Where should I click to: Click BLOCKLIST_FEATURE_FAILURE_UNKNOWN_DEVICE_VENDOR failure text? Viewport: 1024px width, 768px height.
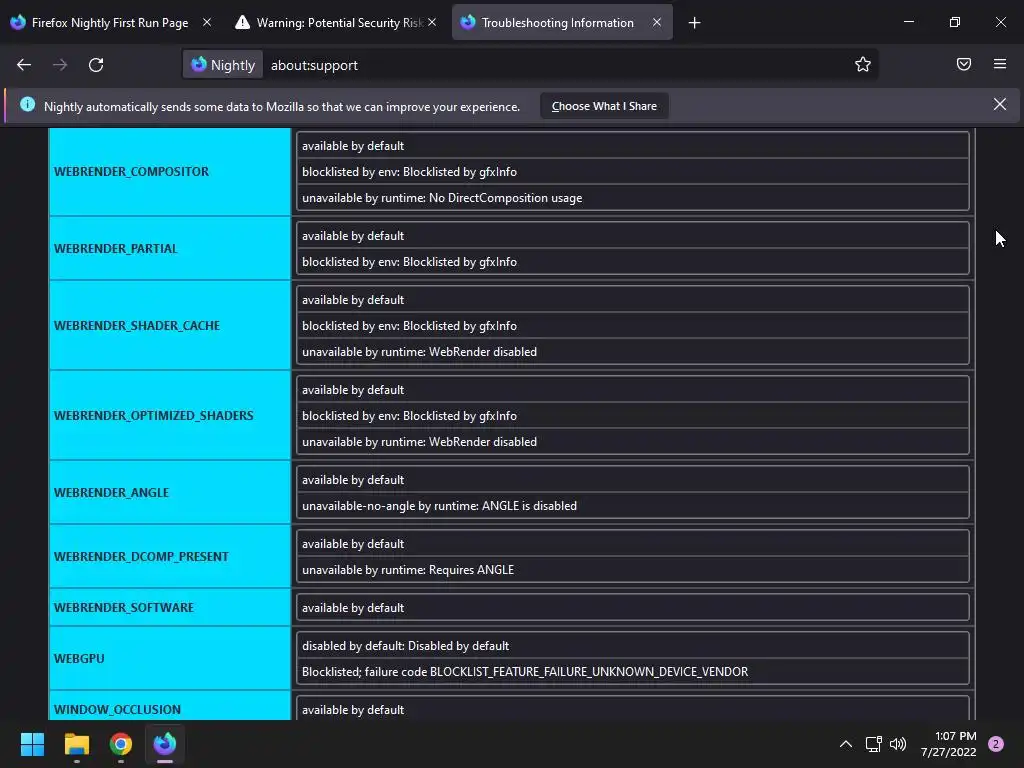tap(589, 672)
